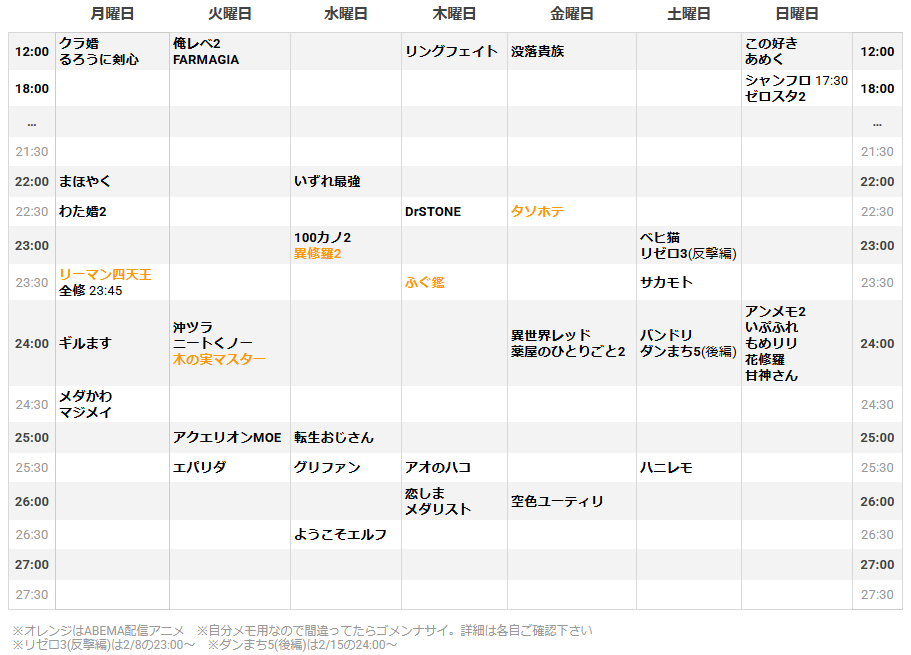Select the マジメイ entry

85,412
